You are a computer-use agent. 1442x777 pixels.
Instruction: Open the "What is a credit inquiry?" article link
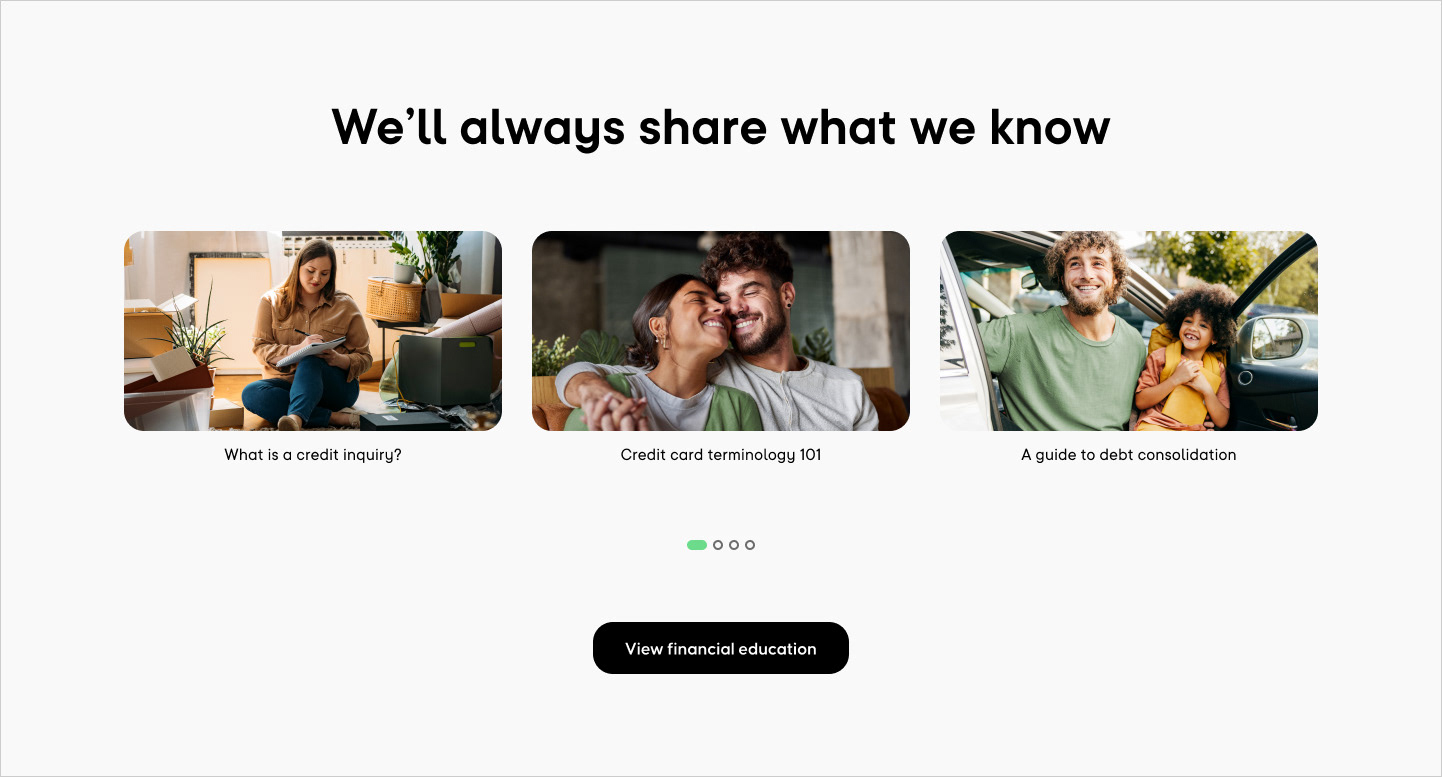pyautogui.click(x=313, y=454)
